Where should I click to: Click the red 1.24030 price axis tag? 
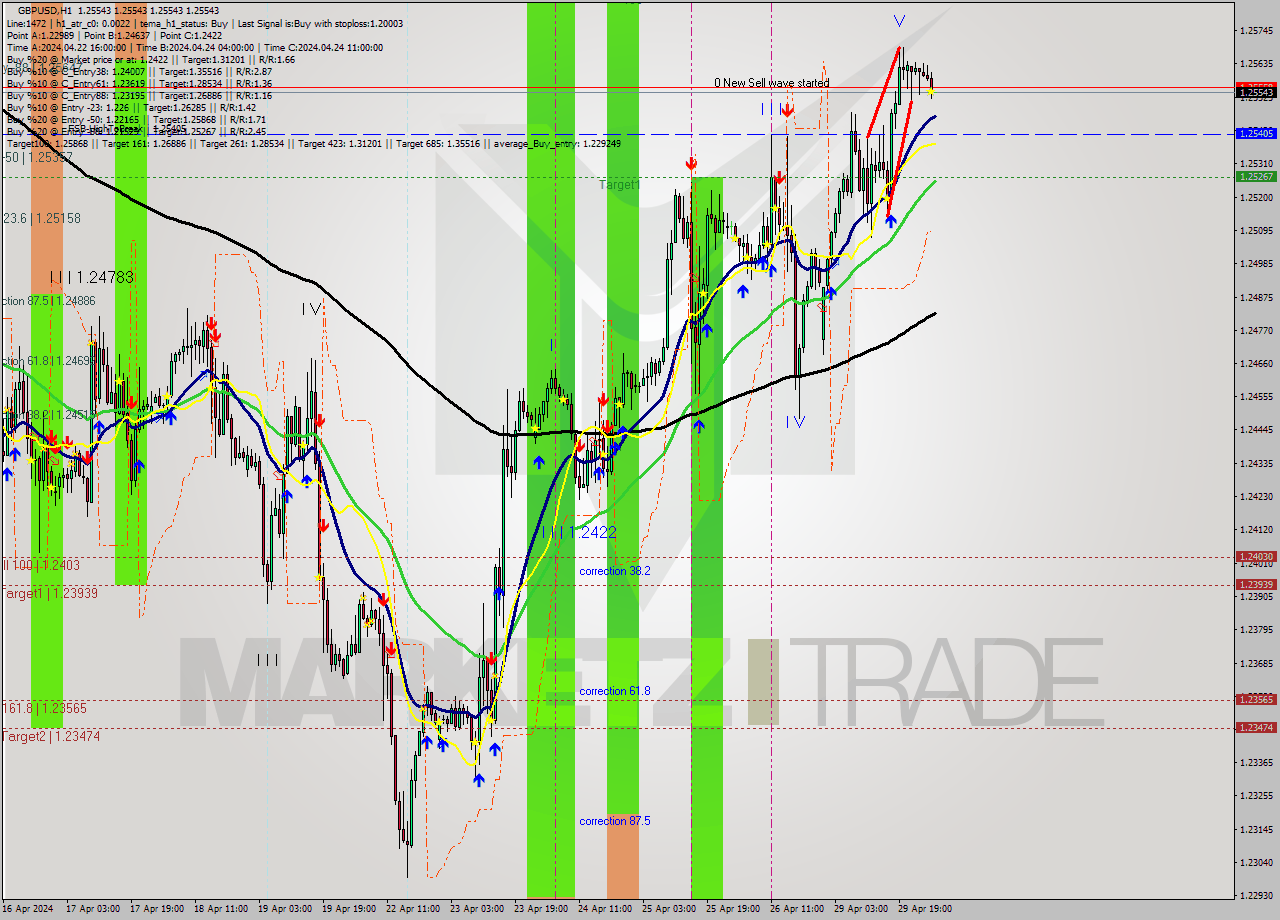click(x=1256, y=556)
